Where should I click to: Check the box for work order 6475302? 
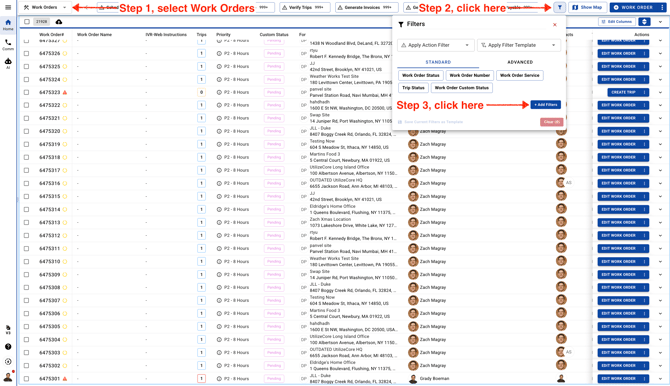tap(26, 365)
